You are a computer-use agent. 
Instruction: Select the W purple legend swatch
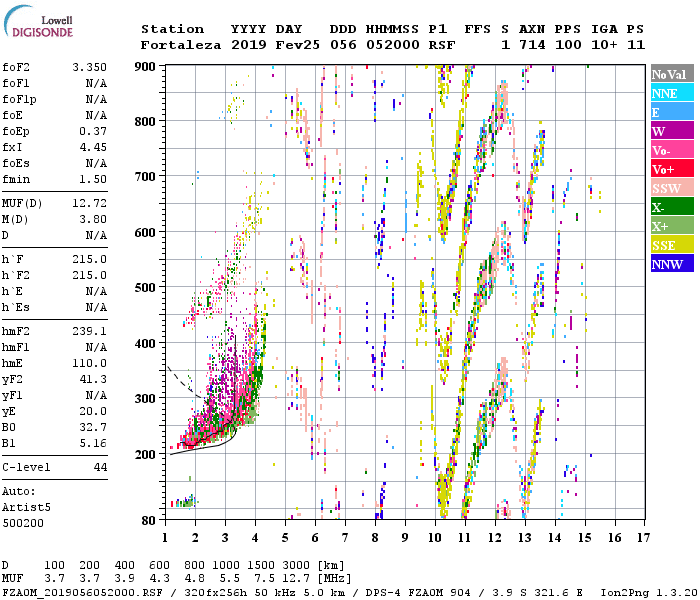tap(672, 131)
